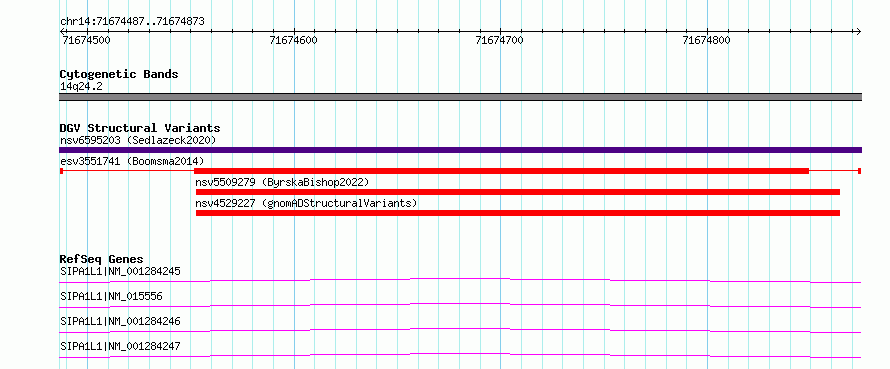Click the 71674500 ruler coordinate
Screen dimensions: 890x369
tap(86, 41)
